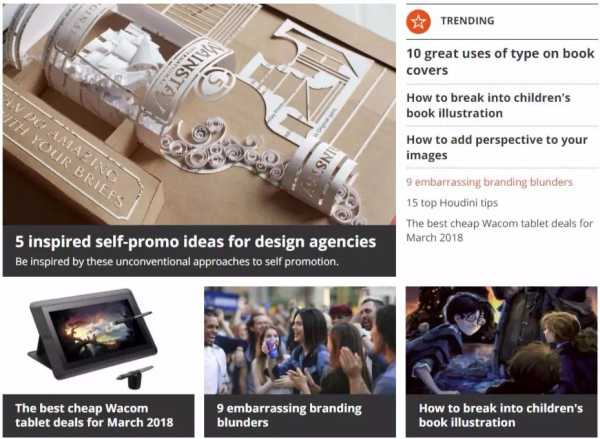Click the cheering crowd photo thumbnail

point(300,340)
